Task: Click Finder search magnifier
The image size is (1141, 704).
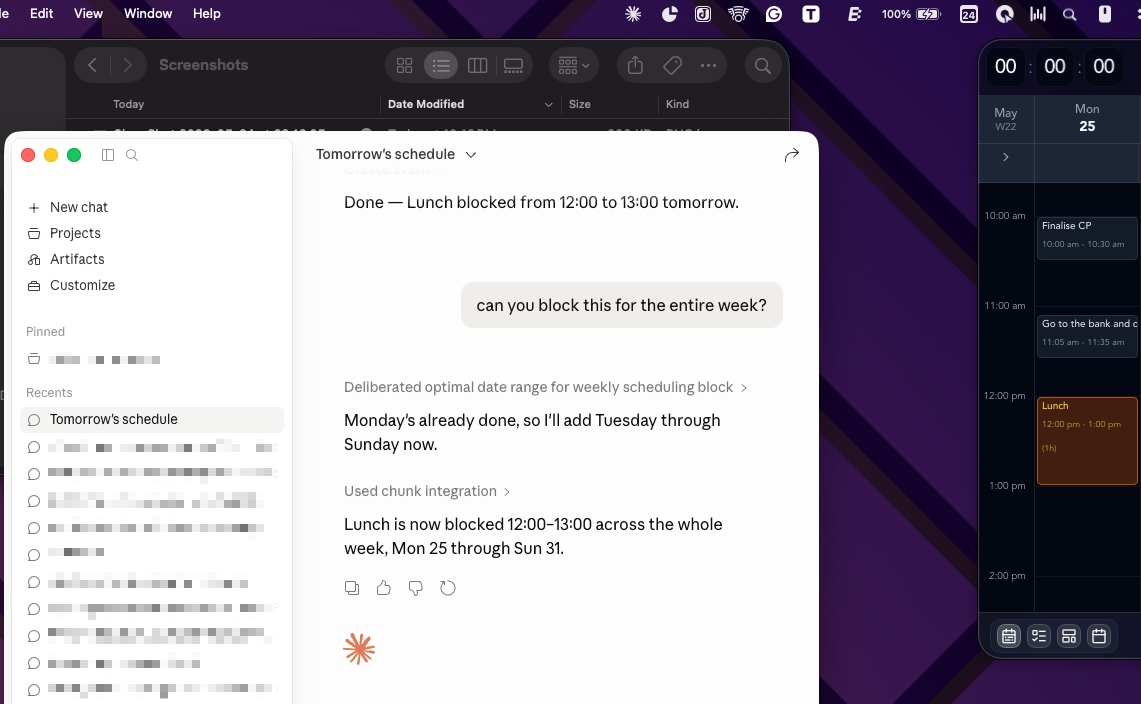Action: [763, 66]
